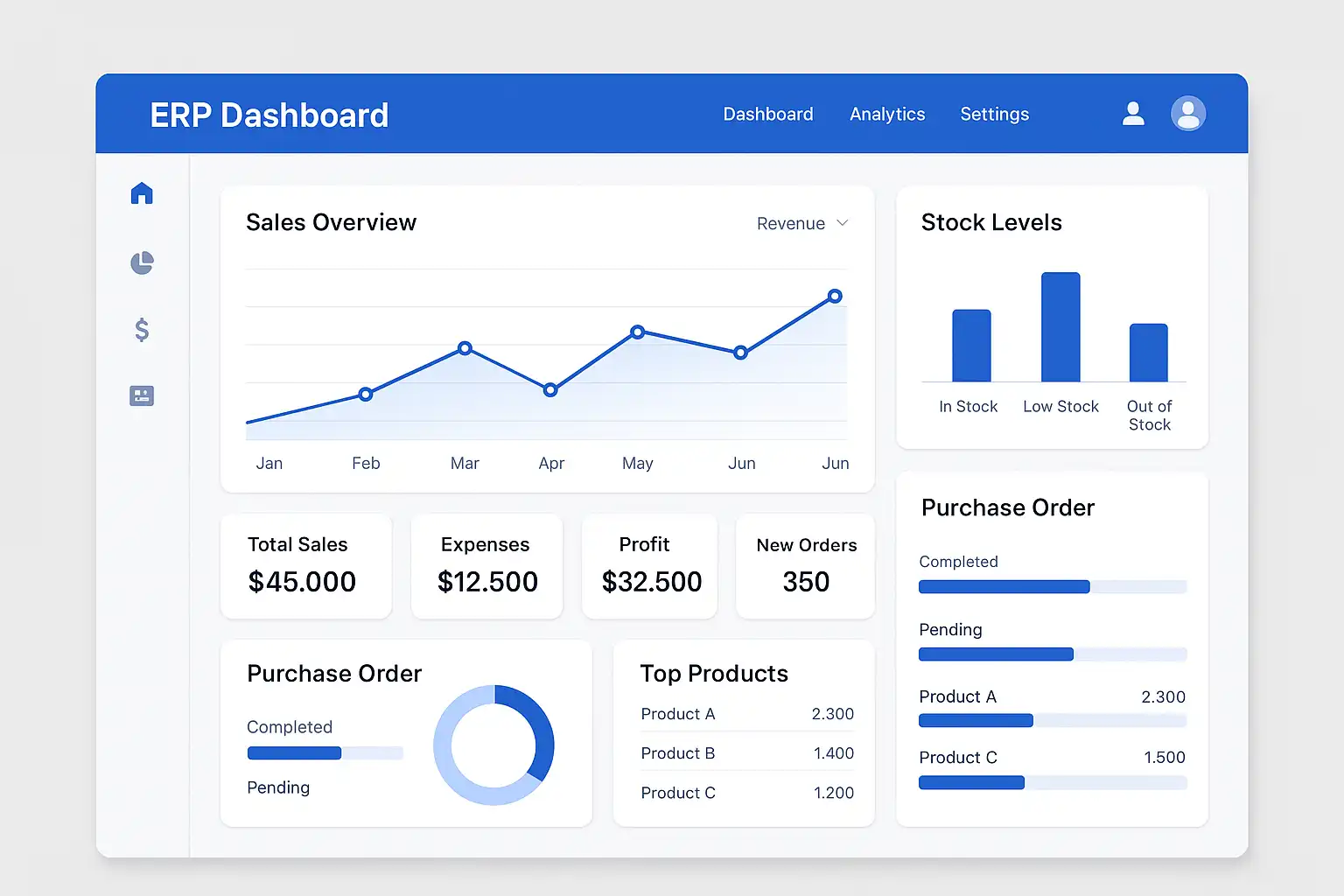Viewport: 1344px width, 896px height.
Task: Open the New Orders card
Action: [806, 566]
